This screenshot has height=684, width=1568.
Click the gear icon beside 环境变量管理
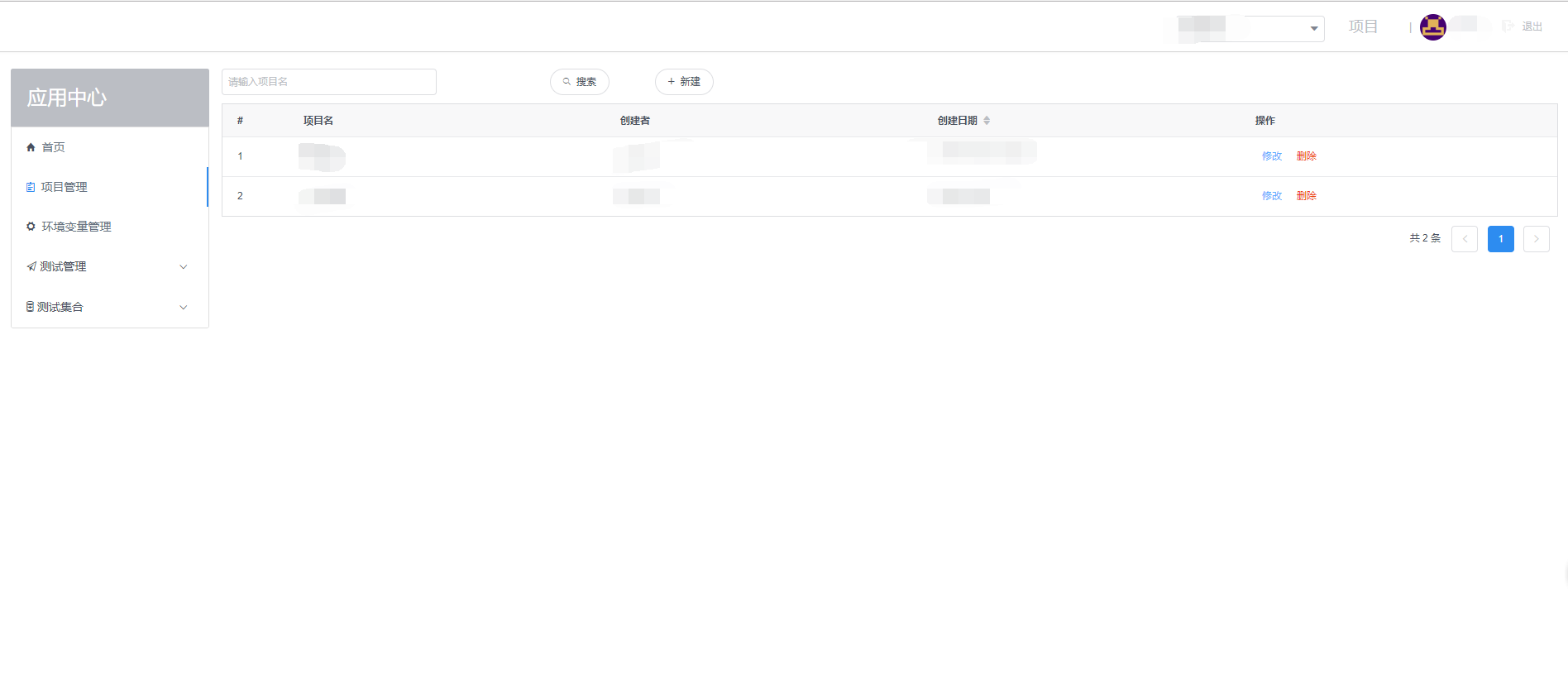[31, 227]
